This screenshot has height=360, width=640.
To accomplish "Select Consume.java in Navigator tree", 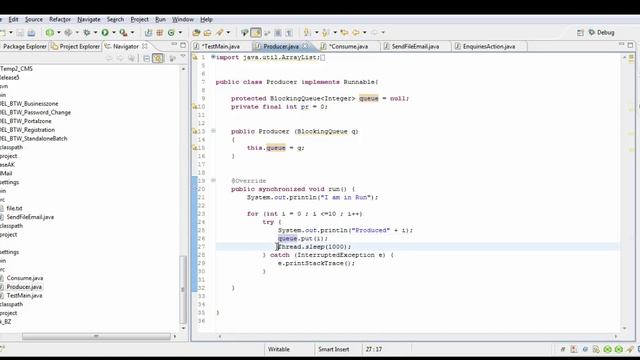I will (24, 278).
